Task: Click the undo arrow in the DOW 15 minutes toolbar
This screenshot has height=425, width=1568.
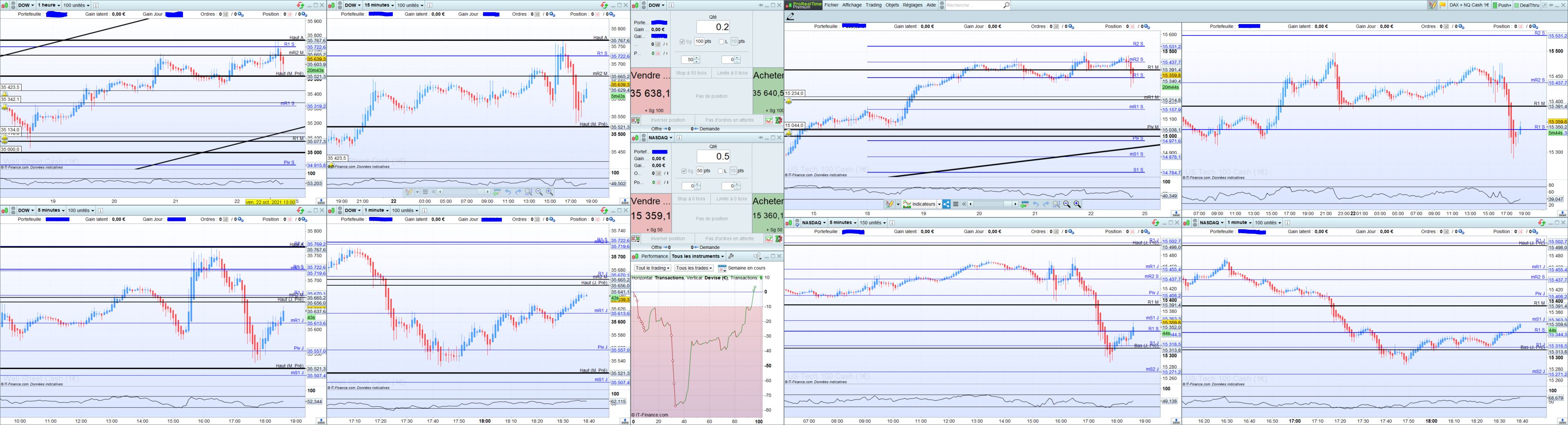Action: (x=508, y=192)
